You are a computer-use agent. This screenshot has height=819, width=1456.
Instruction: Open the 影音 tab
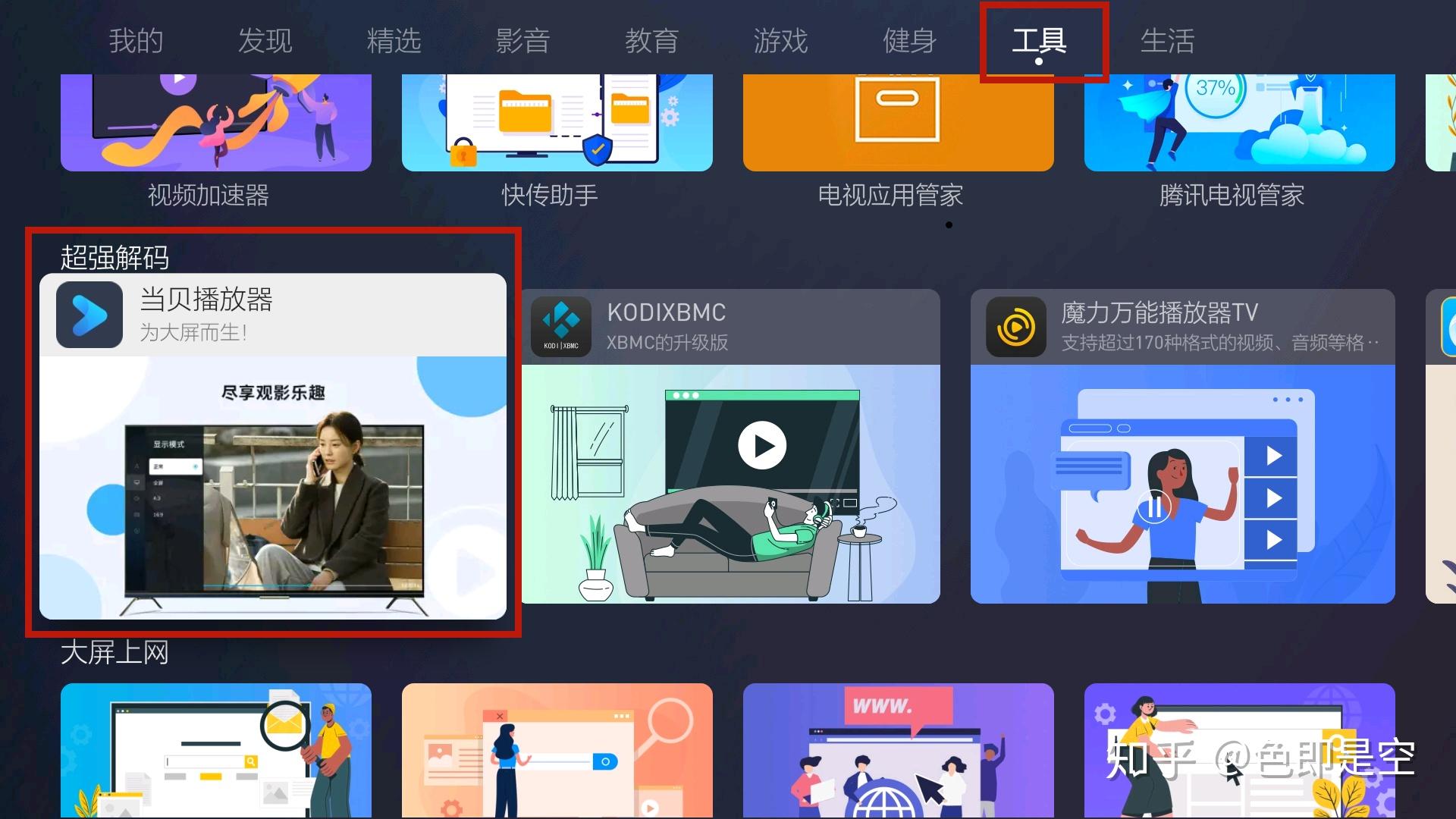(522, 41)
